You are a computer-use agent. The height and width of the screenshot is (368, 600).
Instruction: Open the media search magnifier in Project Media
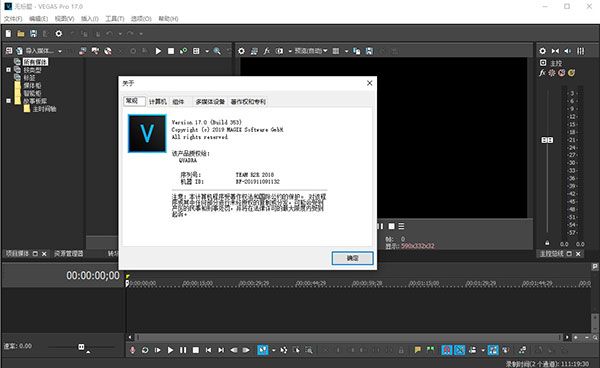217,51
